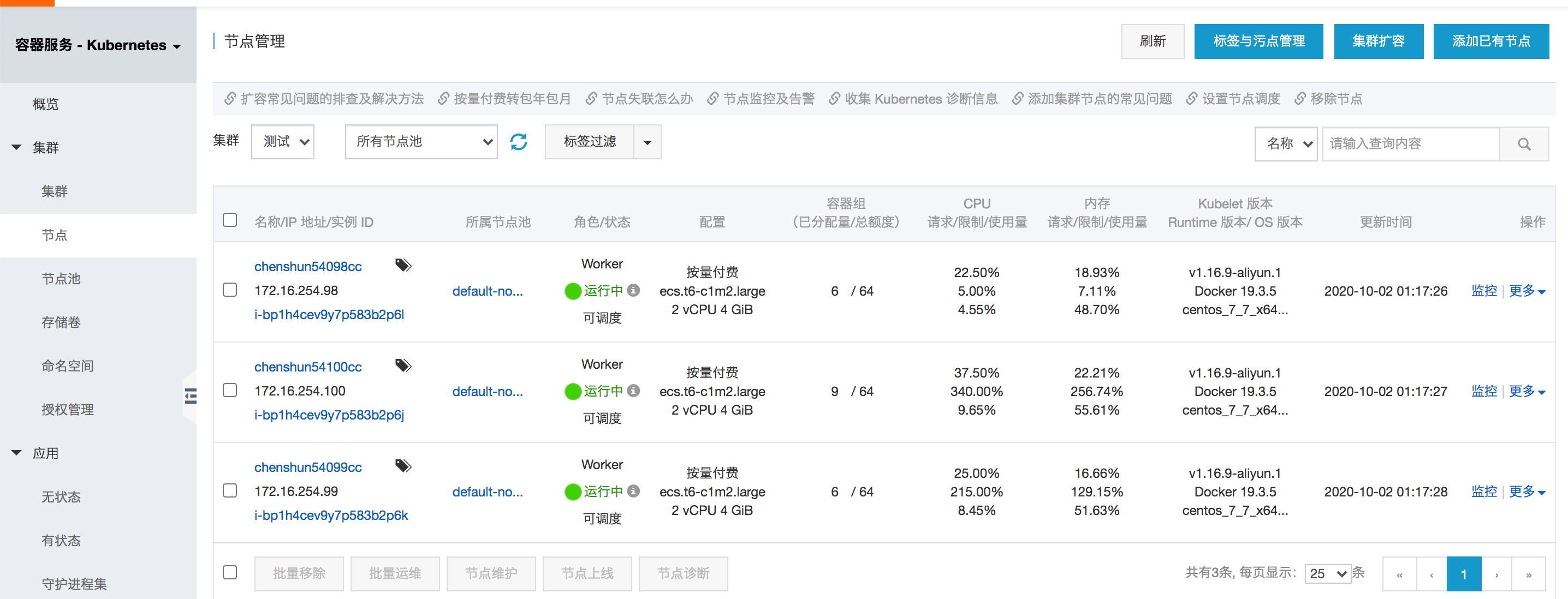Select the checkbox for node 172.16.254.100

coord(229,391)
